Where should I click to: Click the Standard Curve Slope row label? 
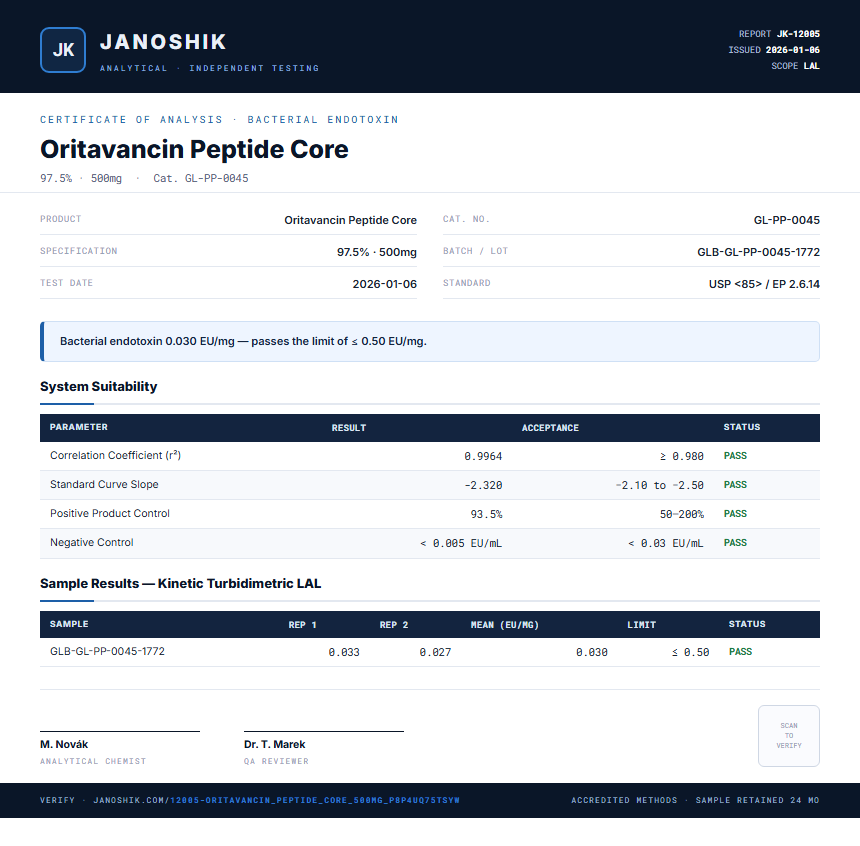point(104,484)
